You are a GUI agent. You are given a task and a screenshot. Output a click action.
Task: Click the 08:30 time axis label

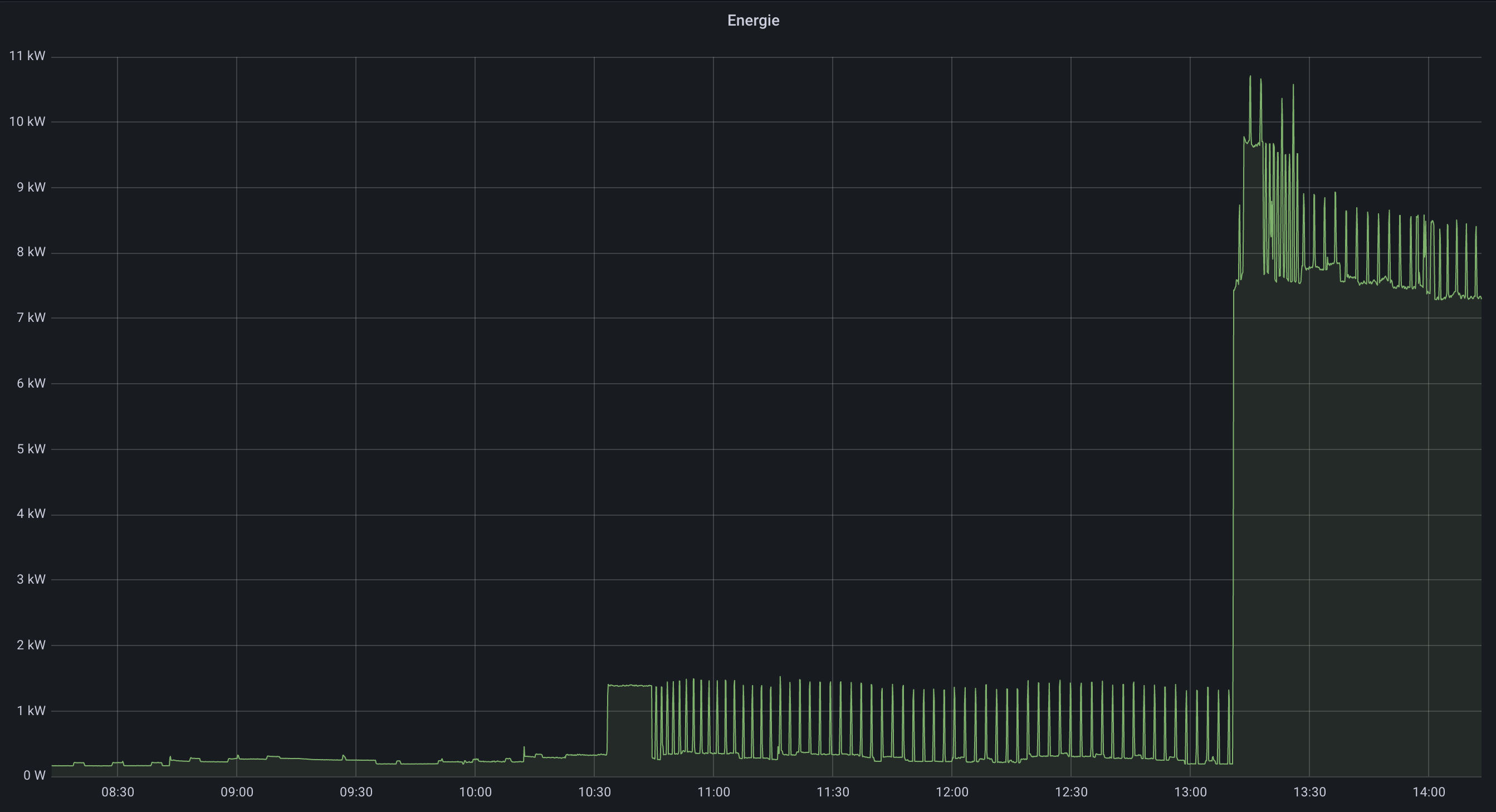[118, 793]
